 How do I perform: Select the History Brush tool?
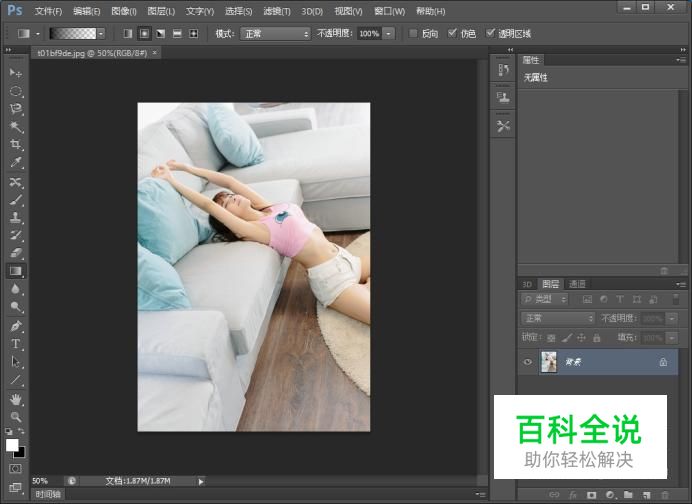click(x=16, y=235)
